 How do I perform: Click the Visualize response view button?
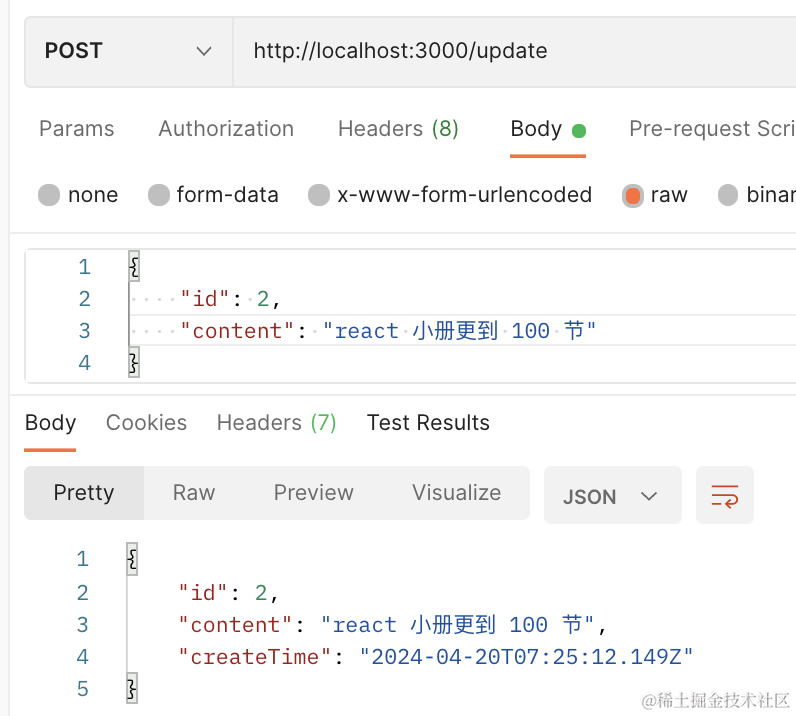point(456,493)
